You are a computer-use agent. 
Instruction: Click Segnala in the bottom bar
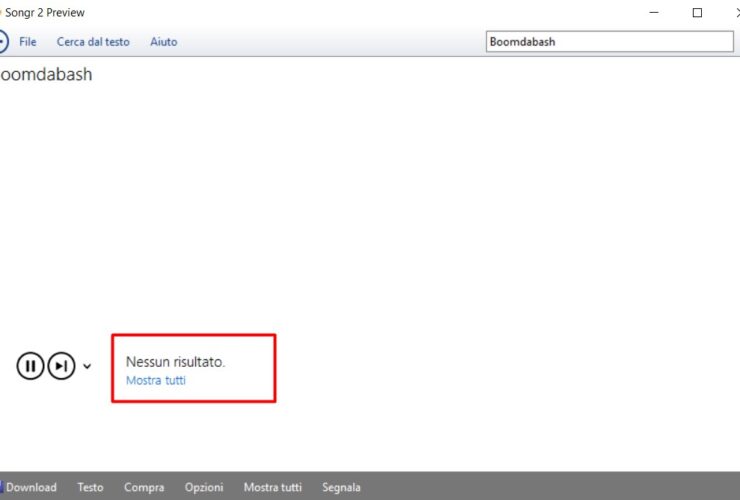[341, 487]
